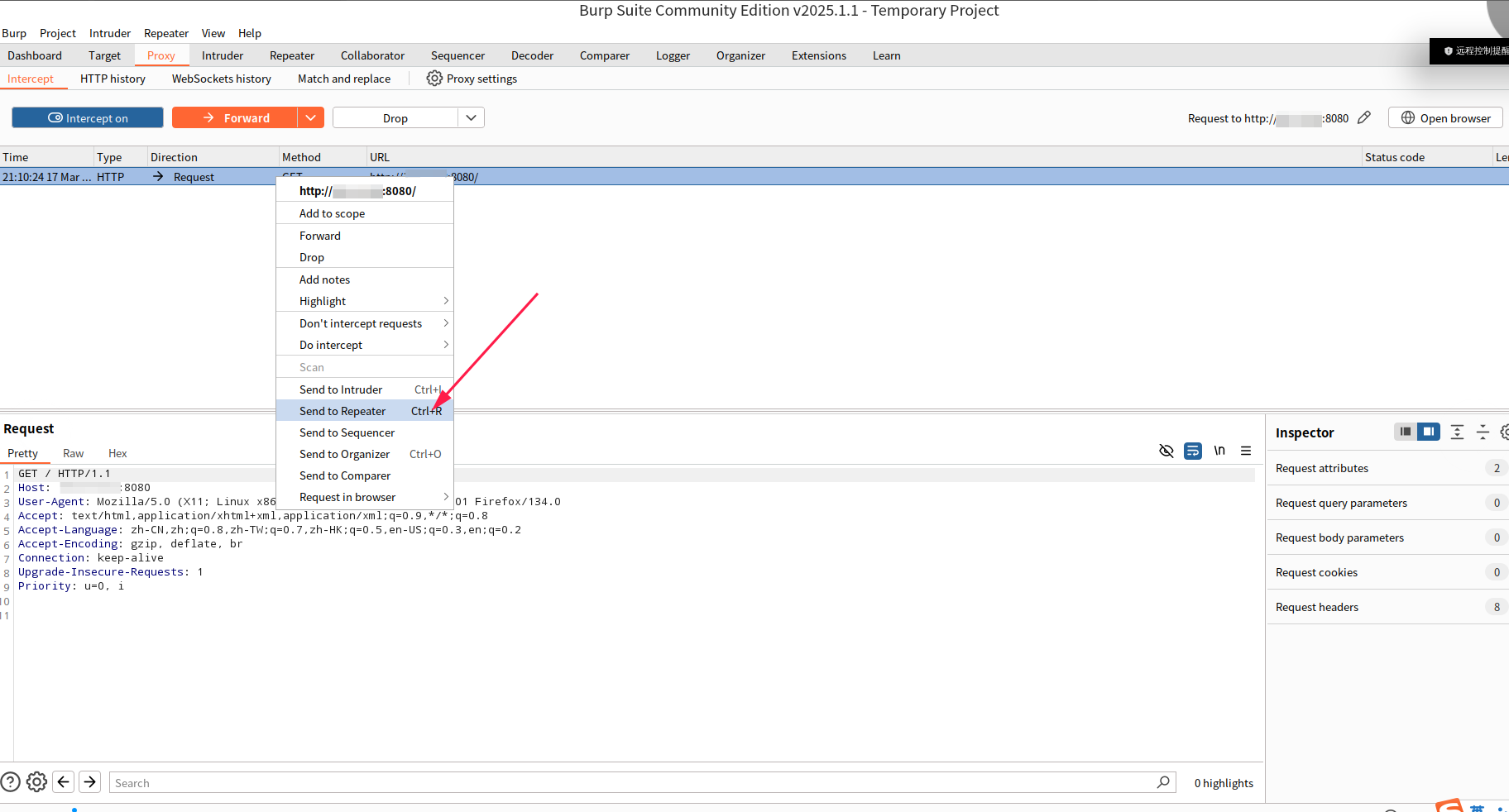Image resolution: width=1509 pixels, height=812 pixels.
Task: Toggle line wrap in the Request editor
Action: pos(1193,451)
